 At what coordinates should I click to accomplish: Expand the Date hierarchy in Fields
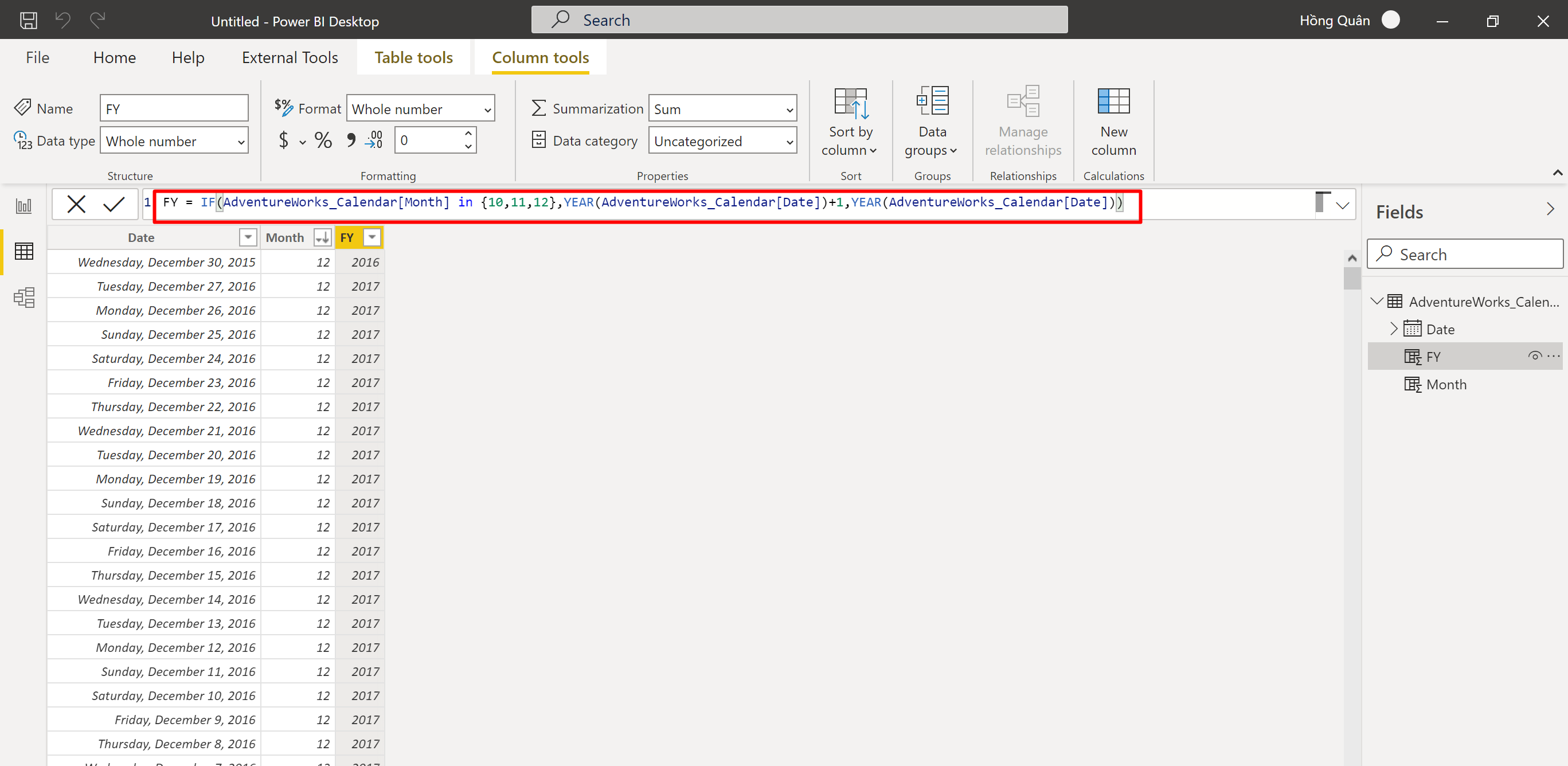1393,329
